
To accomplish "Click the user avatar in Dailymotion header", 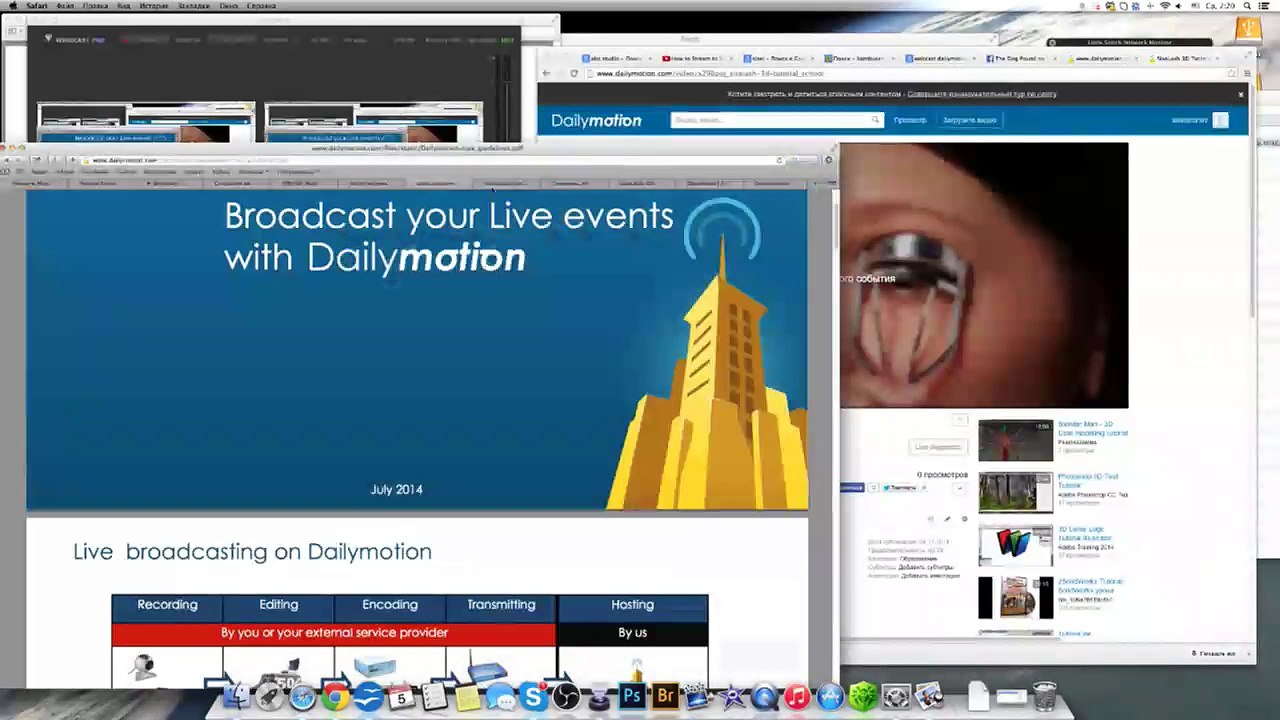I will (x=1220, y=120).
